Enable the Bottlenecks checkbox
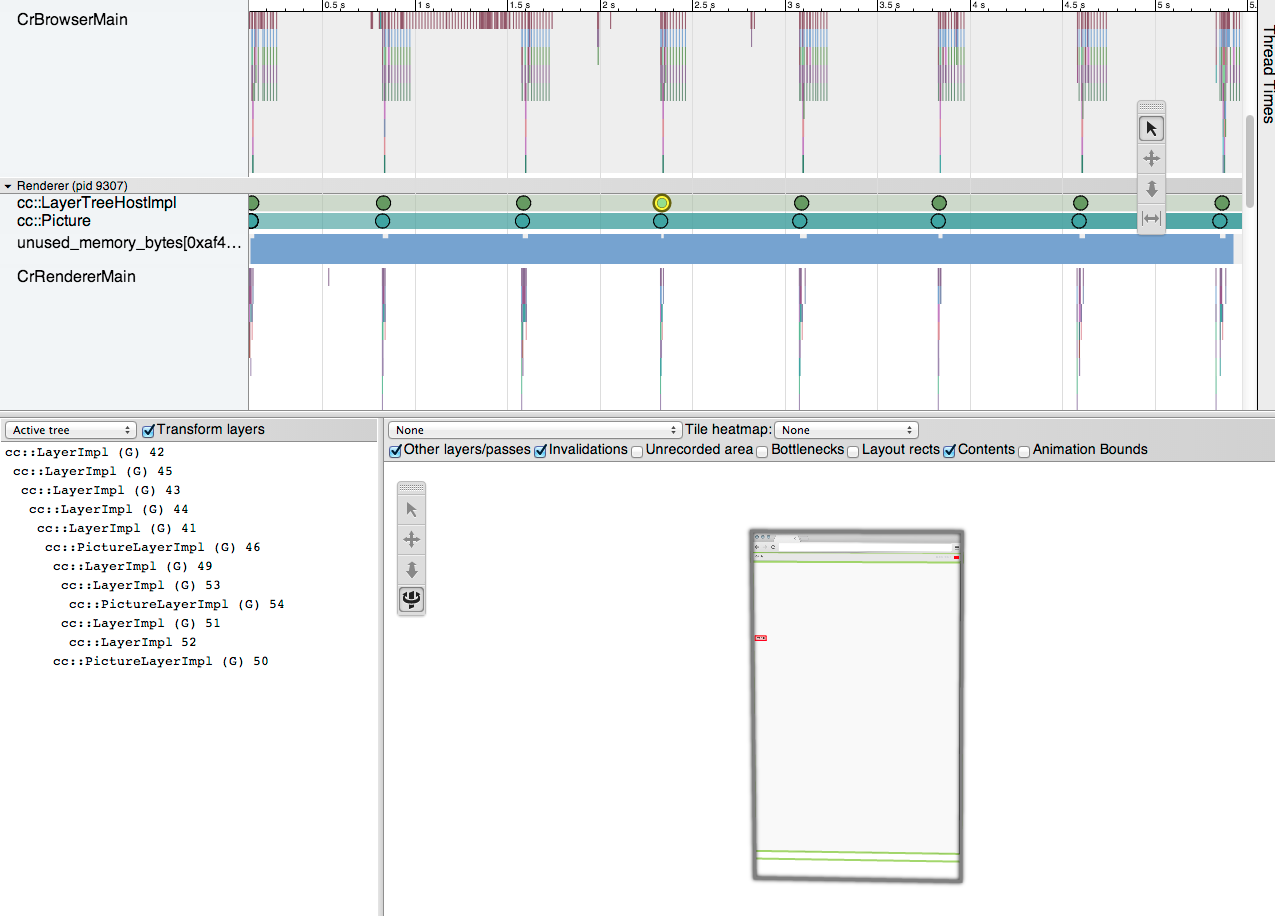1275x916 pixels. pyautogui.click(x=762, y=451)
